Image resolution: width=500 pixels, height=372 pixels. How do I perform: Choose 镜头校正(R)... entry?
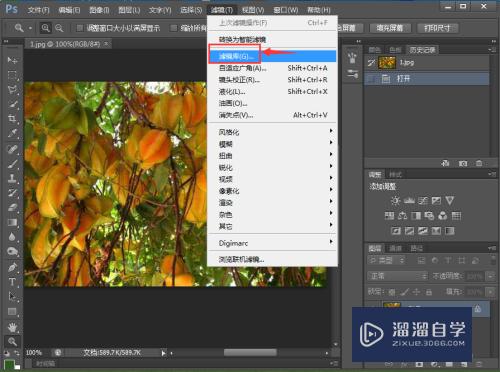(x=272, y=80)
